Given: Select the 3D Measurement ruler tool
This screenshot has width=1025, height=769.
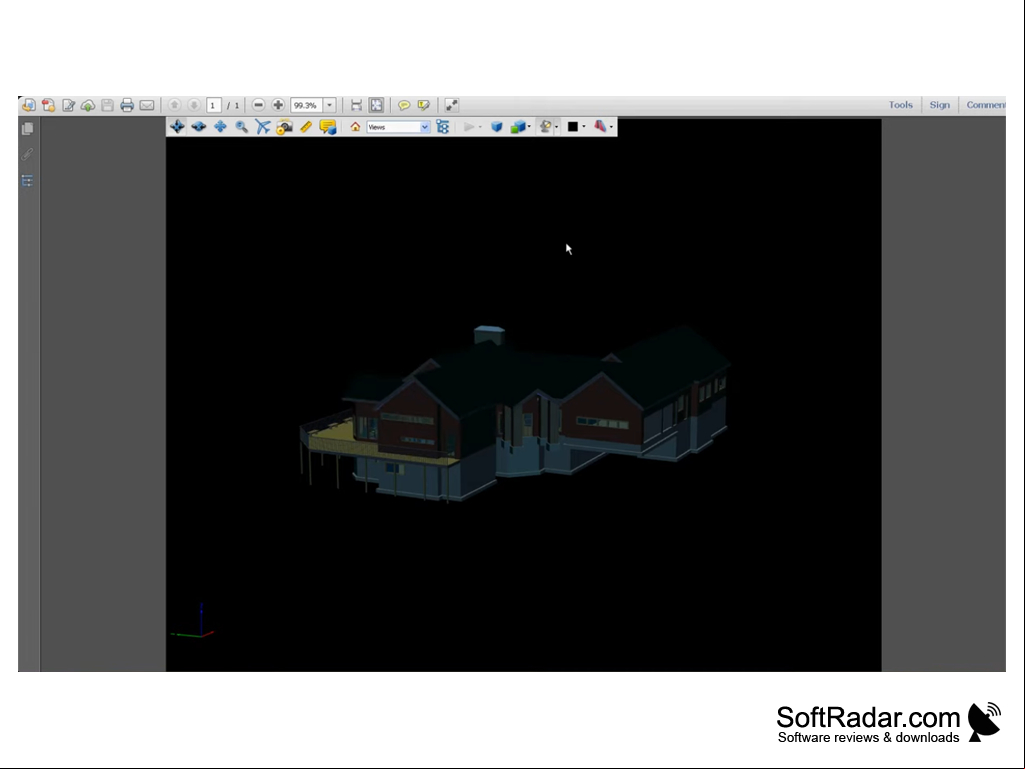Looking at the screenshot, I should (306, 127).
